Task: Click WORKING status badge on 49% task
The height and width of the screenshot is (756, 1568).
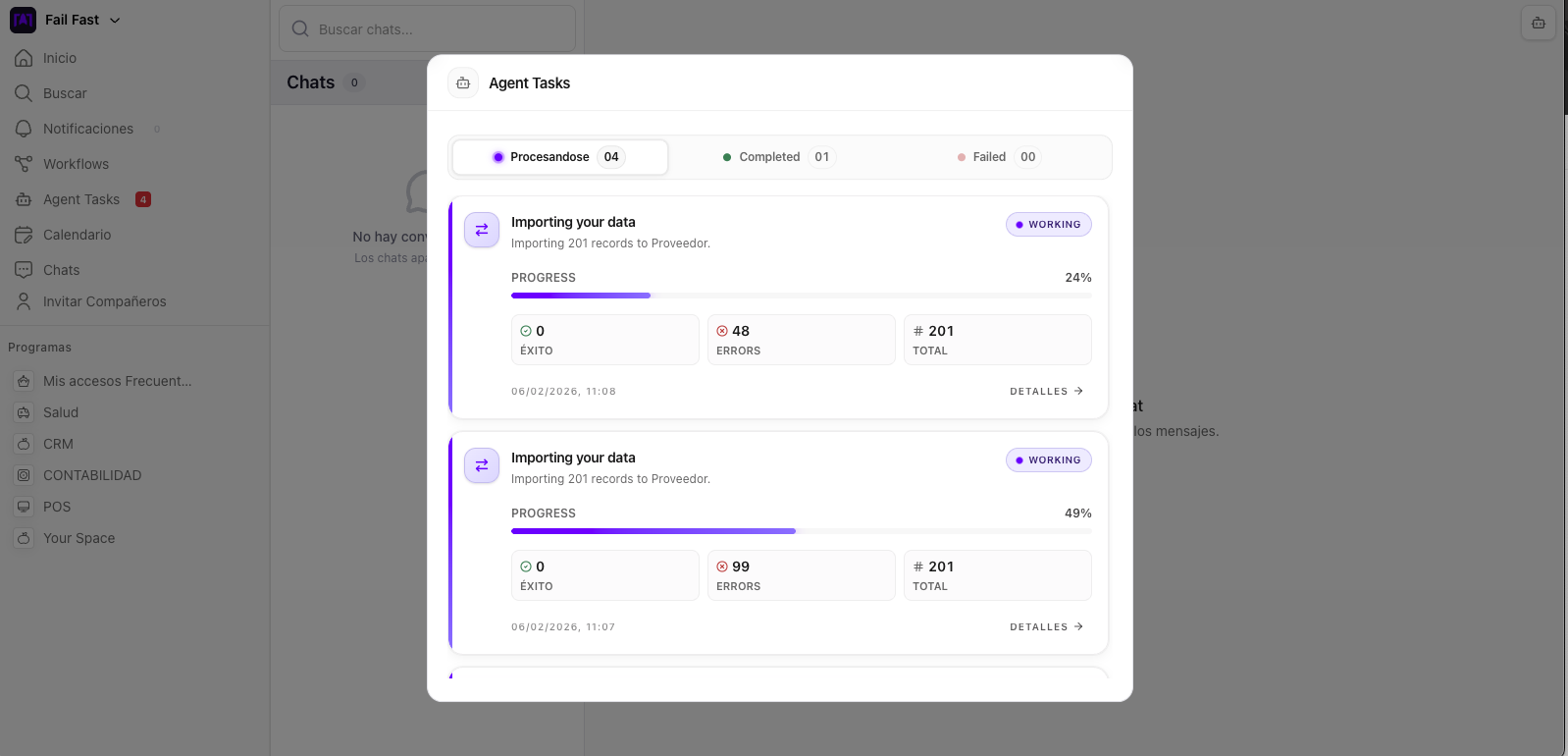Action: pyautogui.click(x=1049, y=460)
